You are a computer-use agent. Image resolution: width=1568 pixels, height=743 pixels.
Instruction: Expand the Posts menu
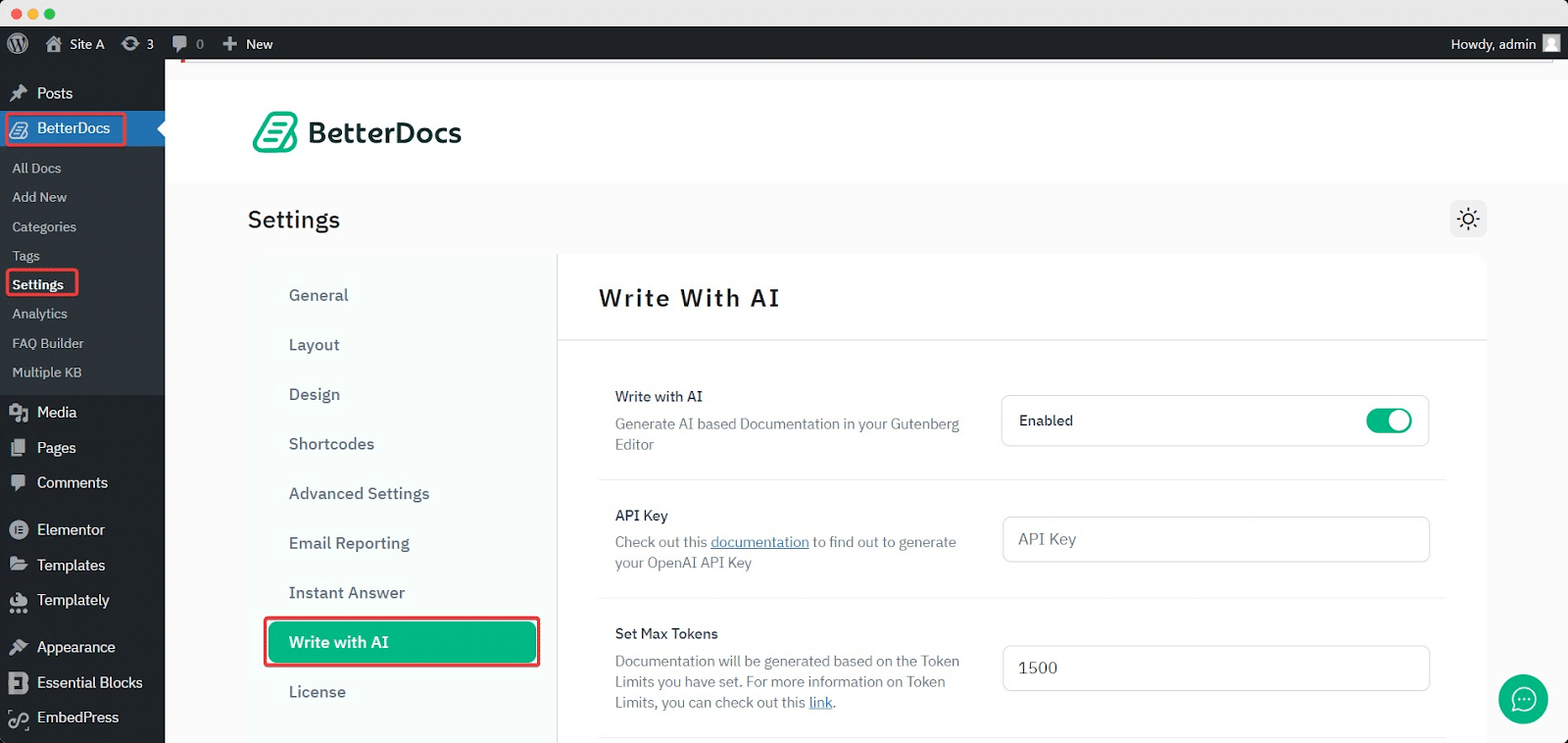tap(56, 92)
